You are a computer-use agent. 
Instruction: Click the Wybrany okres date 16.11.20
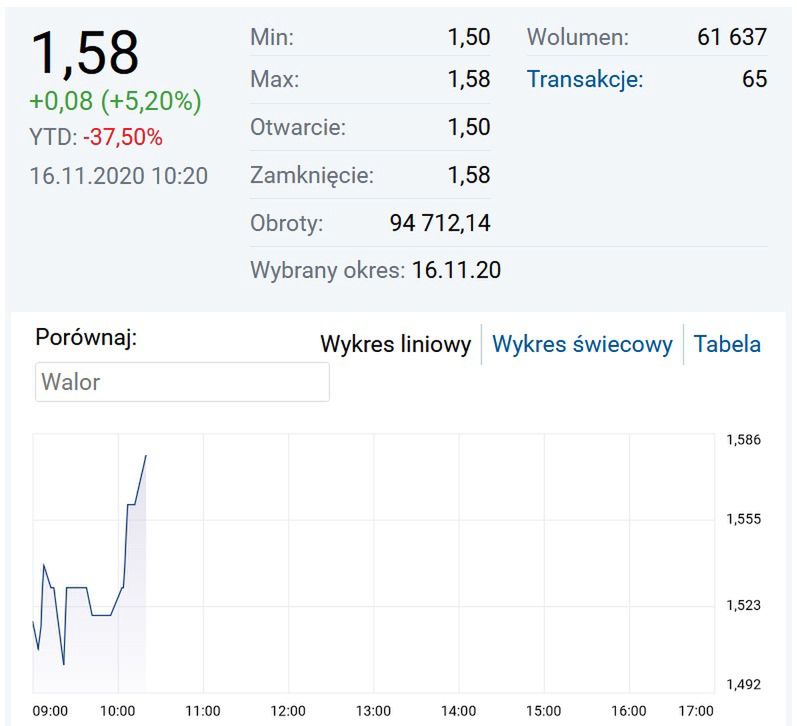[x=456, y=270]
